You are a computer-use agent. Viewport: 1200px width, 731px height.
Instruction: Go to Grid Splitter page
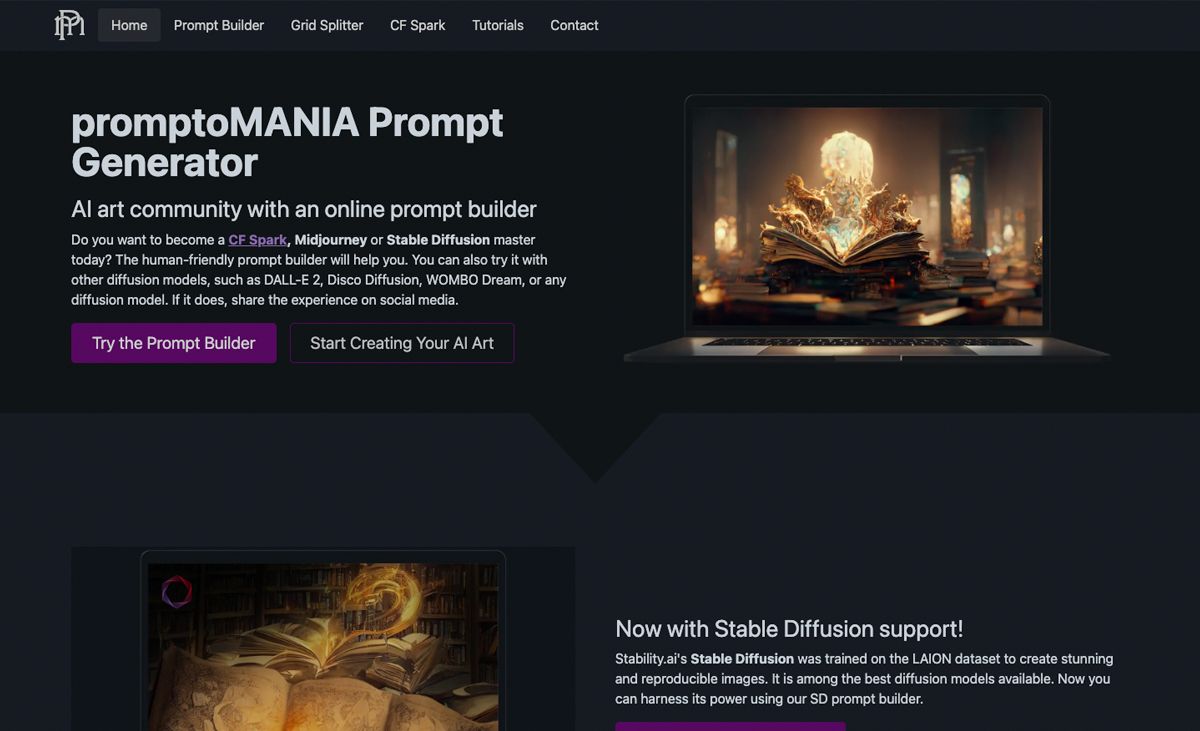tap(327, 25)
